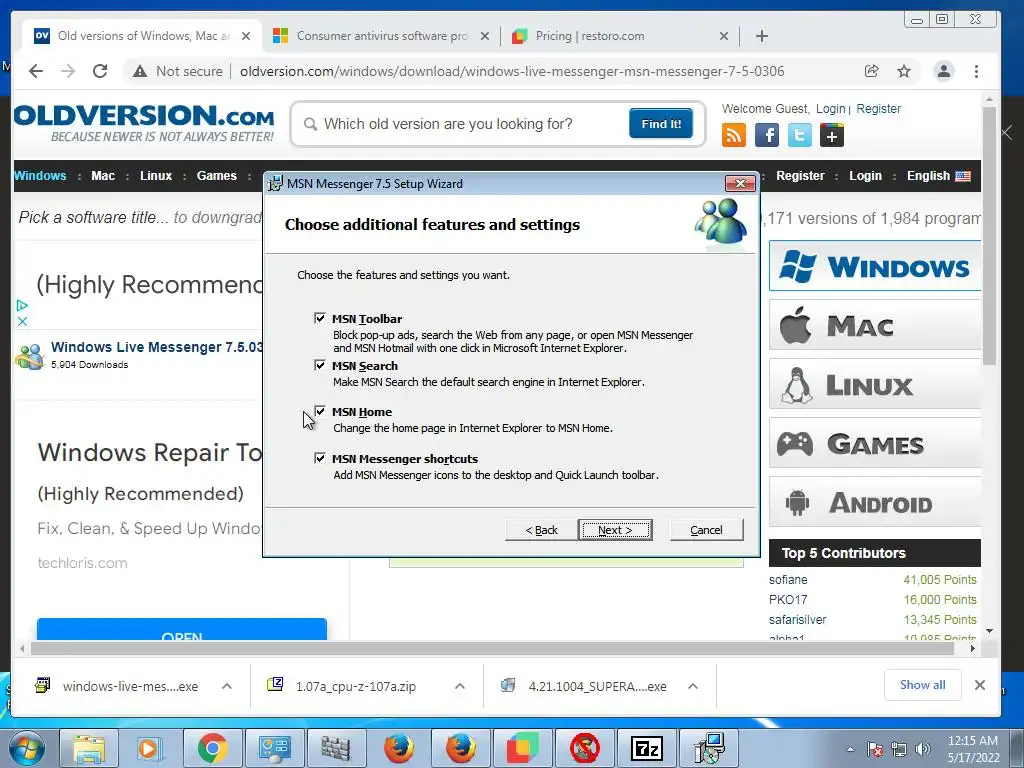
Task: Click Login in the black nav bar
Action: tap(865, 176)
